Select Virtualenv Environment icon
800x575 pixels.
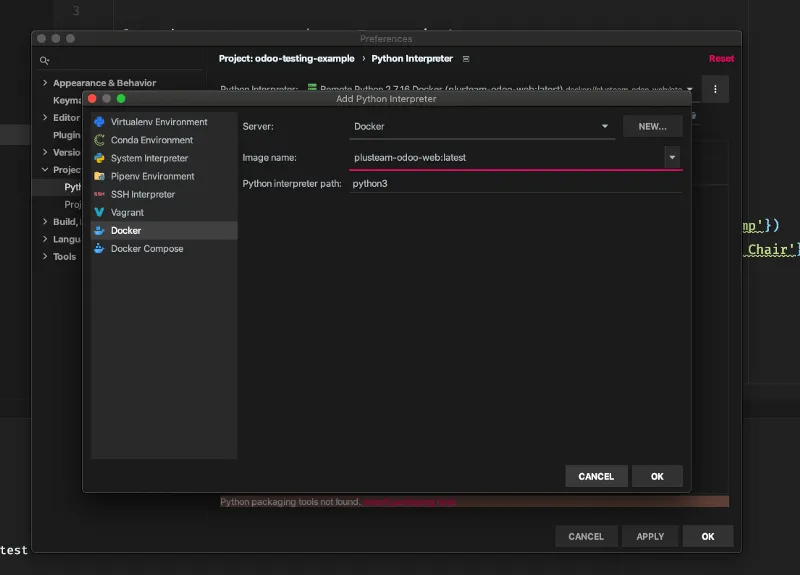pos(99,122)
